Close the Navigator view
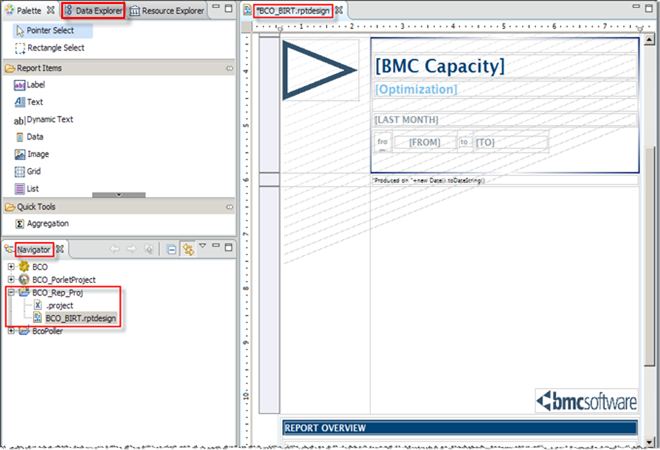 (x=60, y=249)
